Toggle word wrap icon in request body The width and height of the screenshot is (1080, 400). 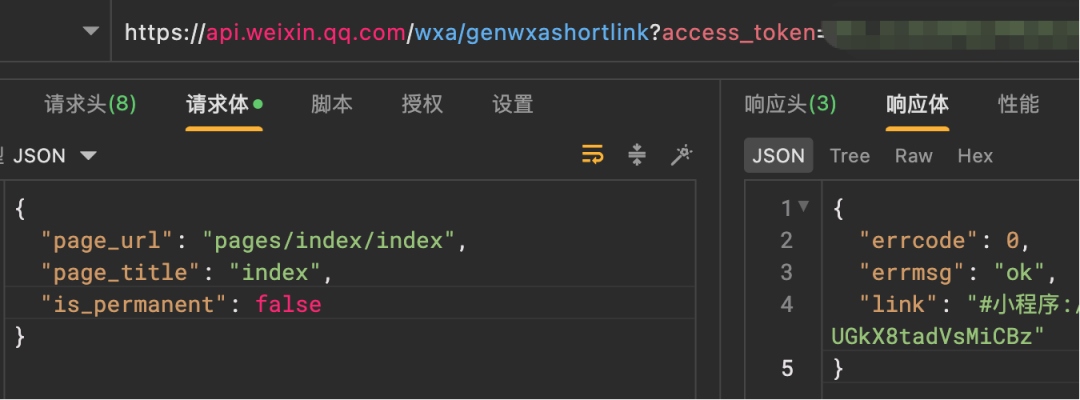coord(593,155)
